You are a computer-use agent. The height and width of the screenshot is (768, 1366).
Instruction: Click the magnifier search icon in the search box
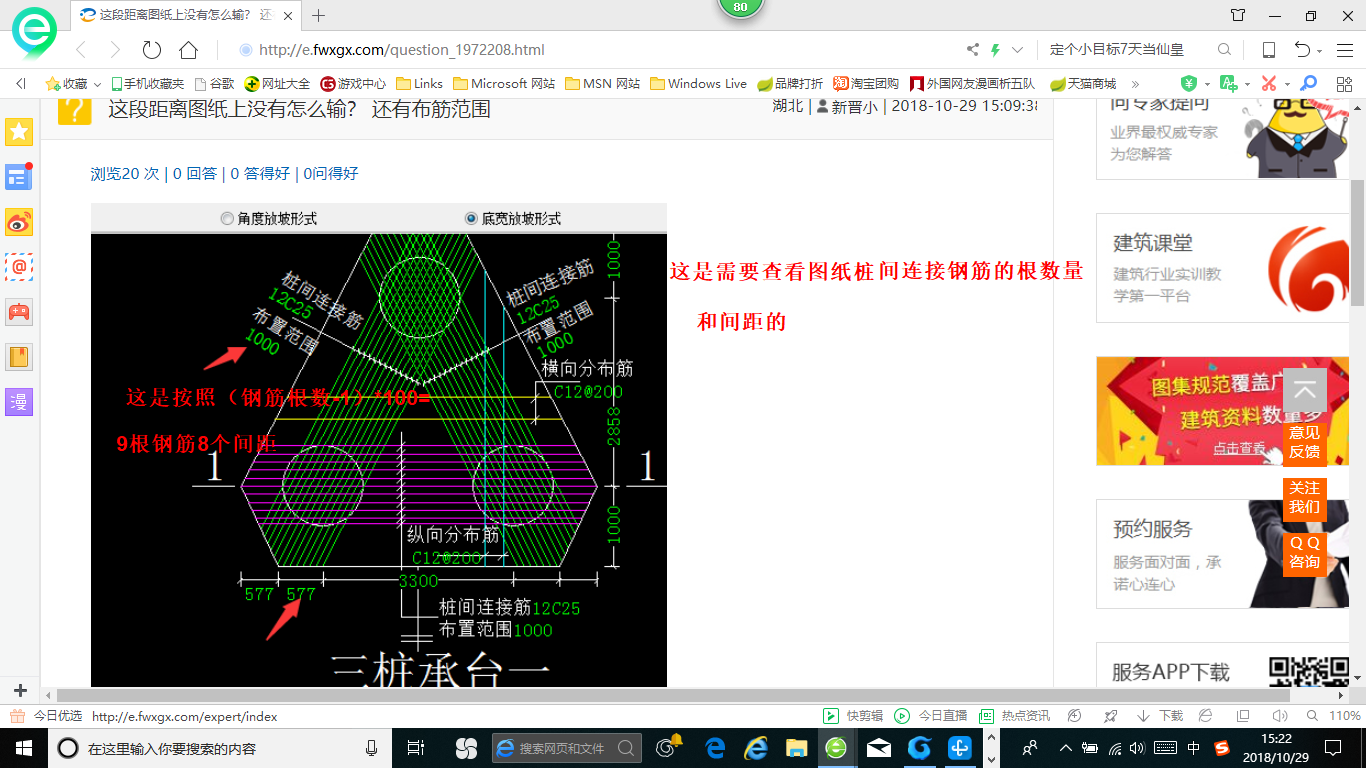coord(1224,50)
